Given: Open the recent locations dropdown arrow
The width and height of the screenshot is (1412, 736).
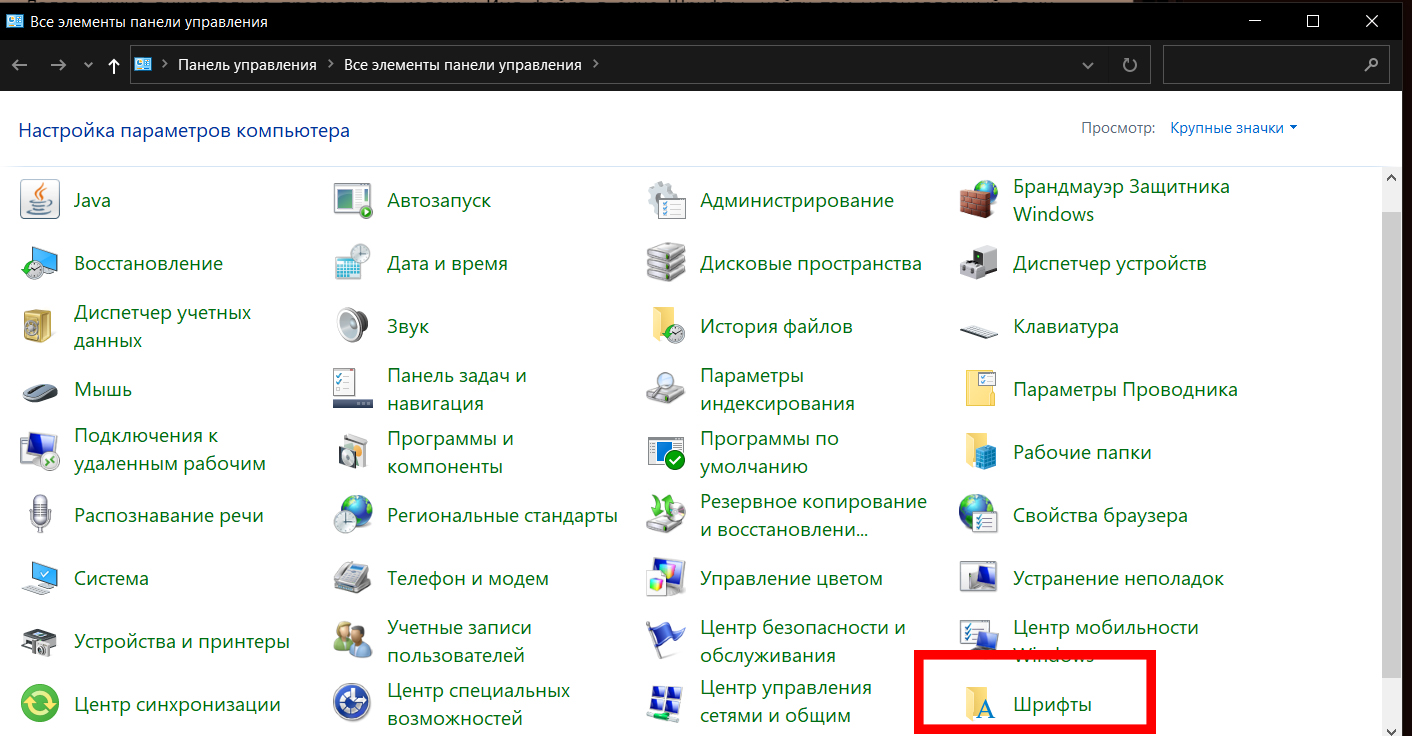Looking at the screenshot, I should (88, 65).
